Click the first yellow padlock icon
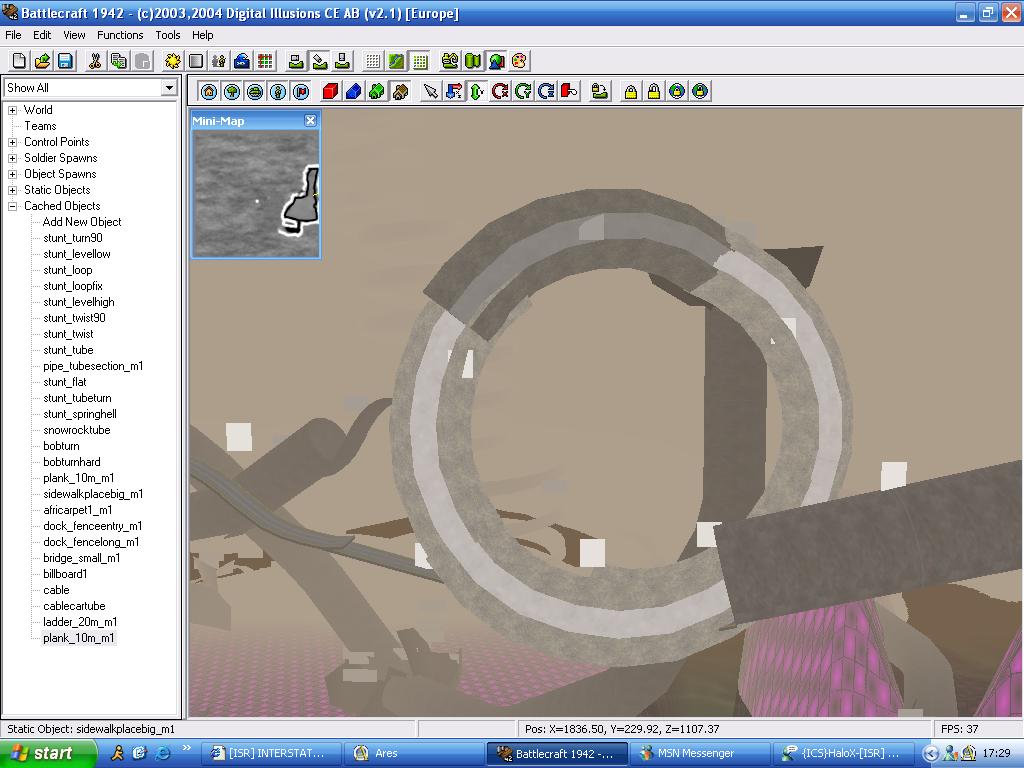 (631, 91)
